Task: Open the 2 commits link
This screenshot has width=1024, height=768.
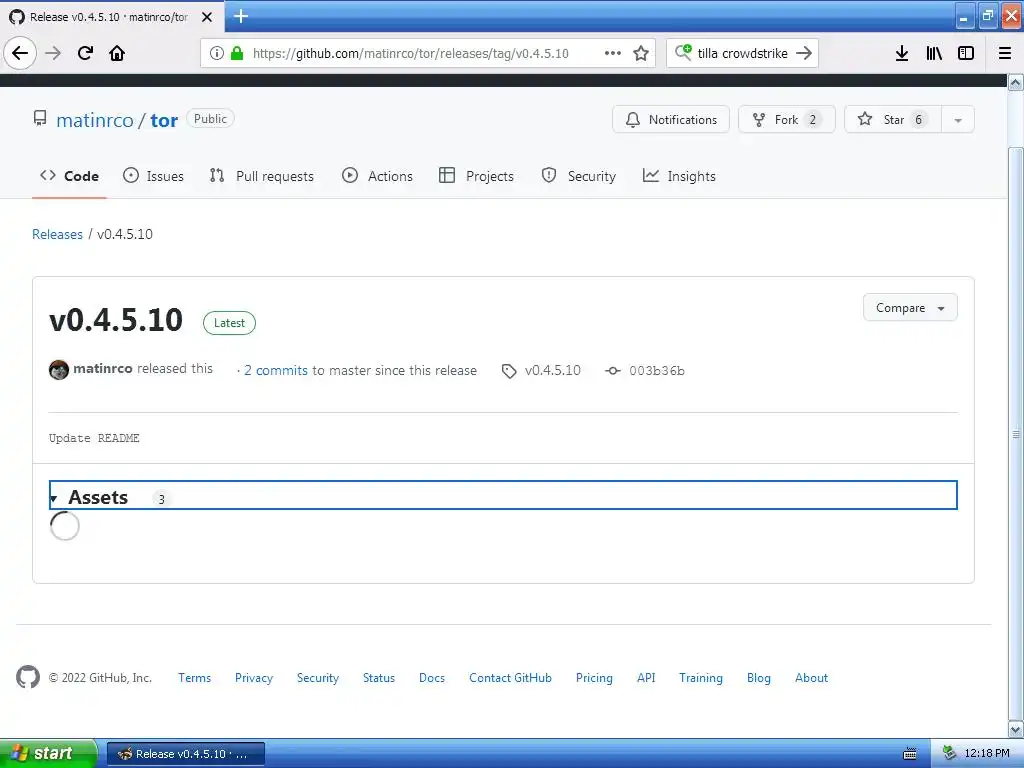Action: (276, 370)
